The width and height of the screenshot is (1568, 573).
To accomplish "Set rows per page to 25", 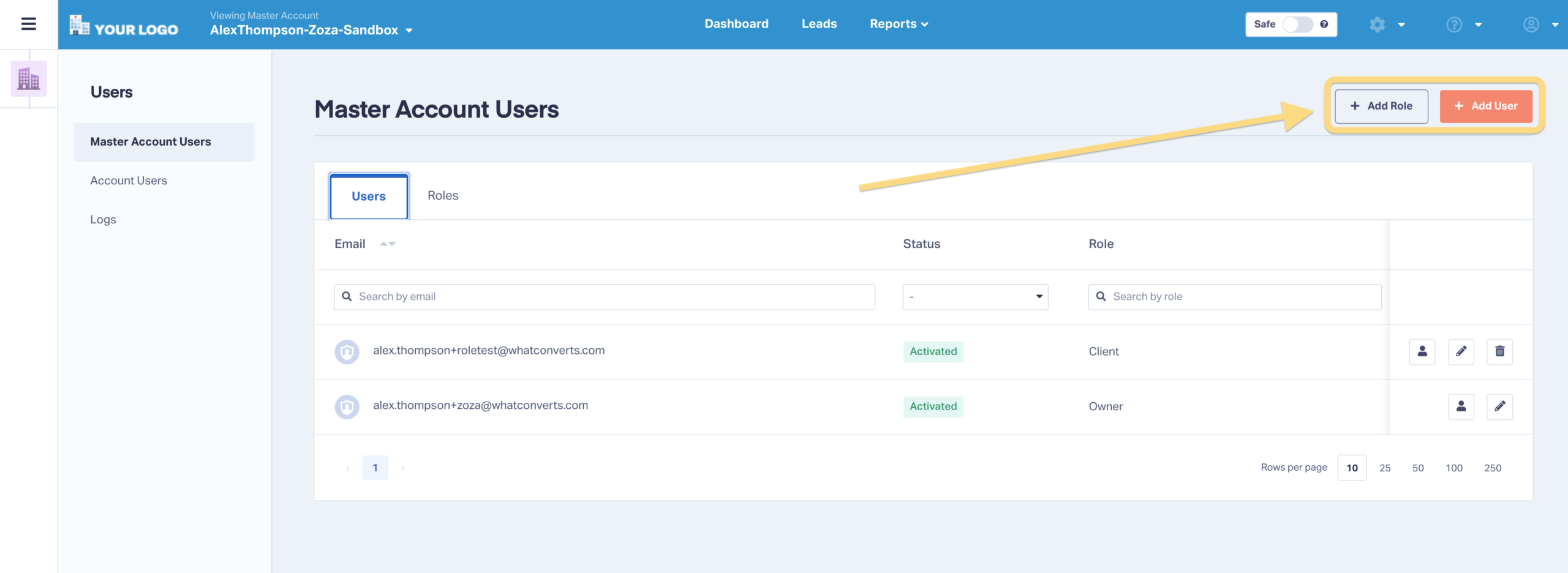I will coord(1385,468).
